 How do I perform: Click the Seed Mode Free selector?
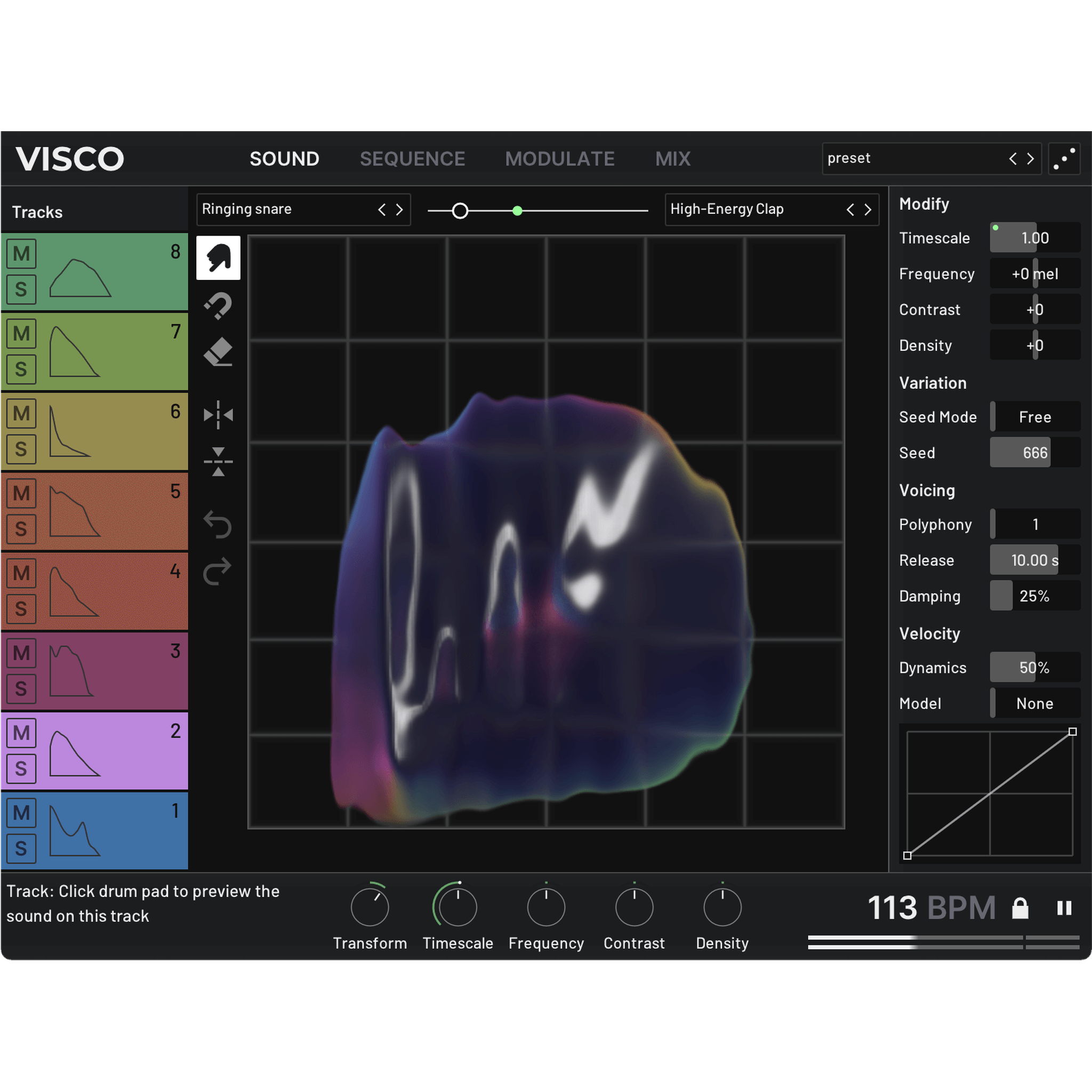coord(1034,417)
